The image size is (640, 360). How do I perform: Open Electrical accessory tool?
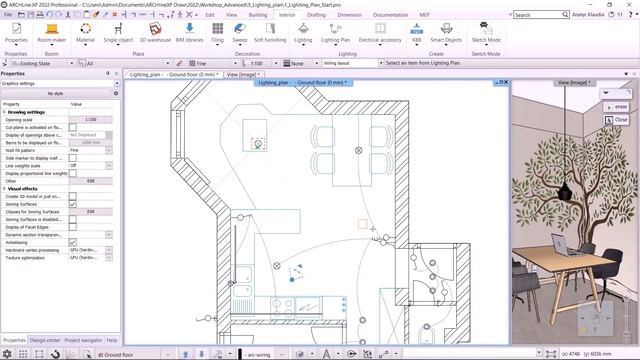pos(380,33)
